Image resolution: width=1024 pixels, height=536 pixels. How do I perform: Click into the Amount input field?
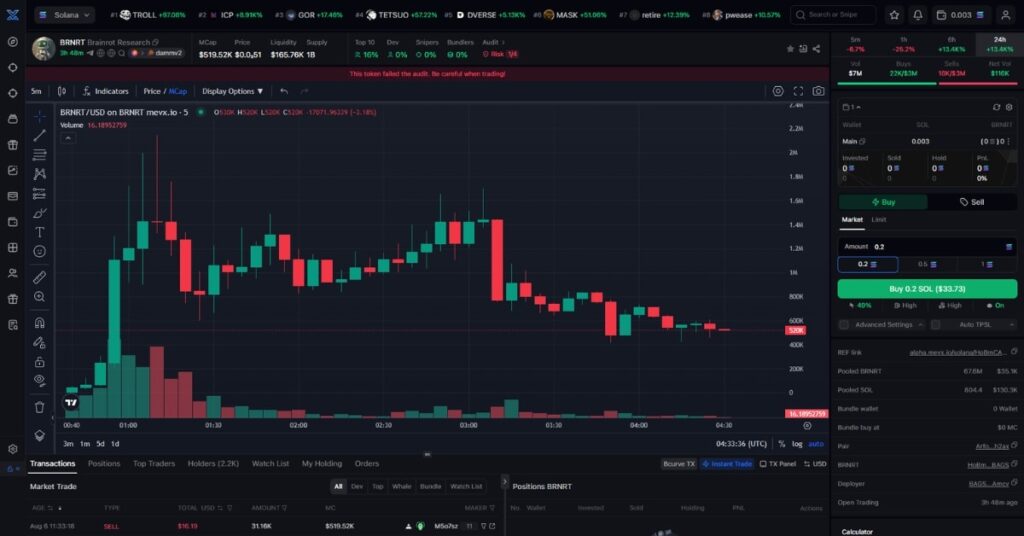927,247
